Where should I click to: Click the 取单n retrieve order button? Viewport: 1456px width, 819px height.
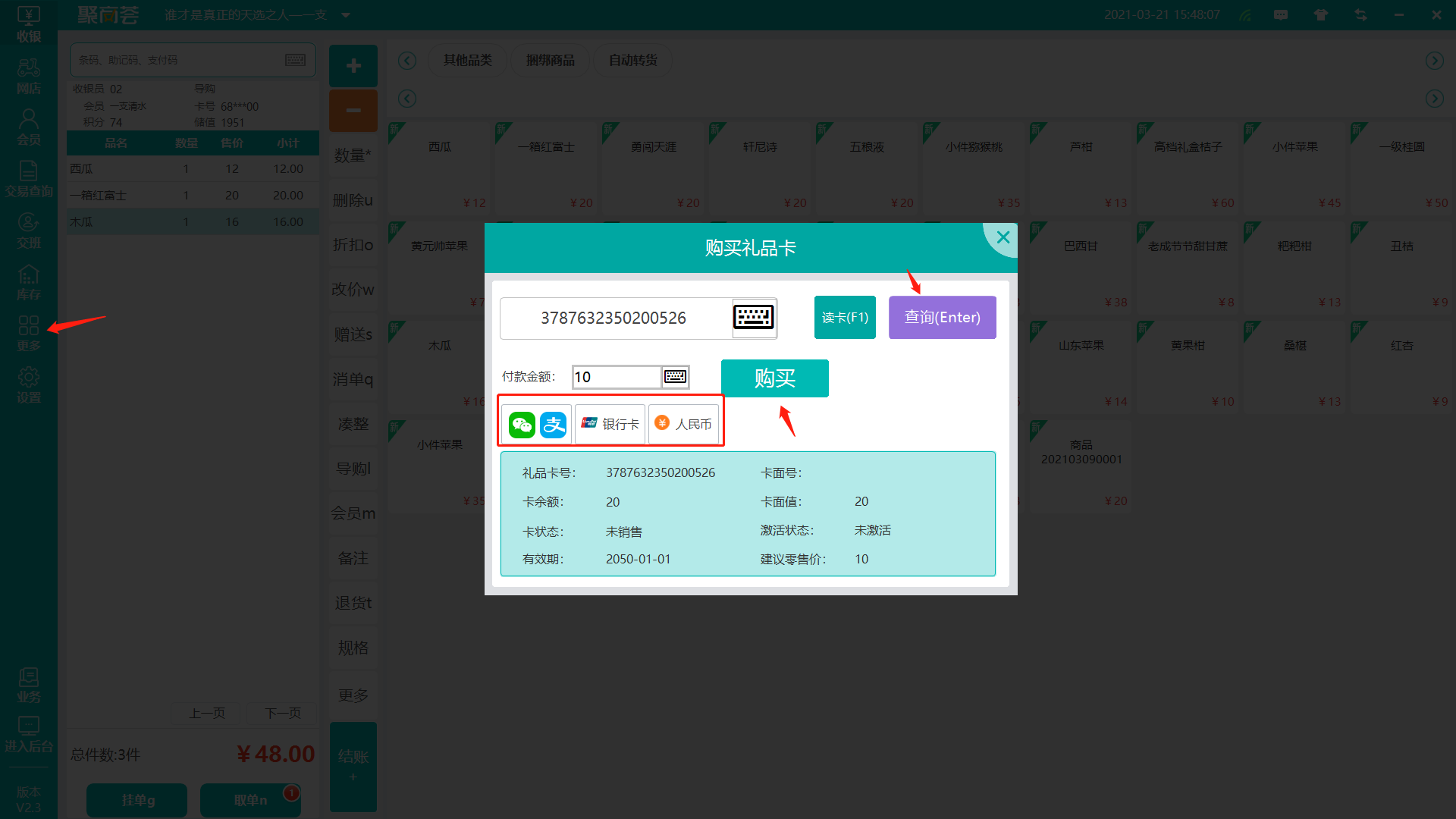click(x=250, y=800)
